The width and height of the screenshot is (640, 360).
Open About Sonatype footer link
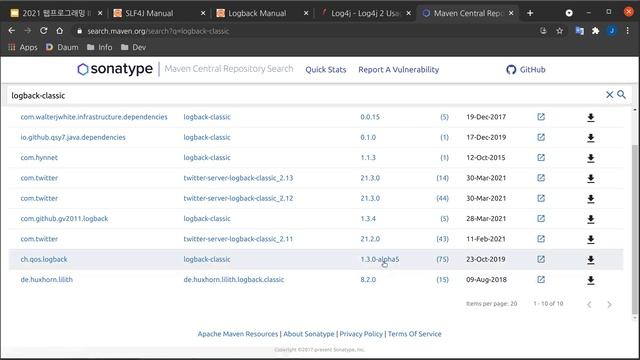point(309,334)
